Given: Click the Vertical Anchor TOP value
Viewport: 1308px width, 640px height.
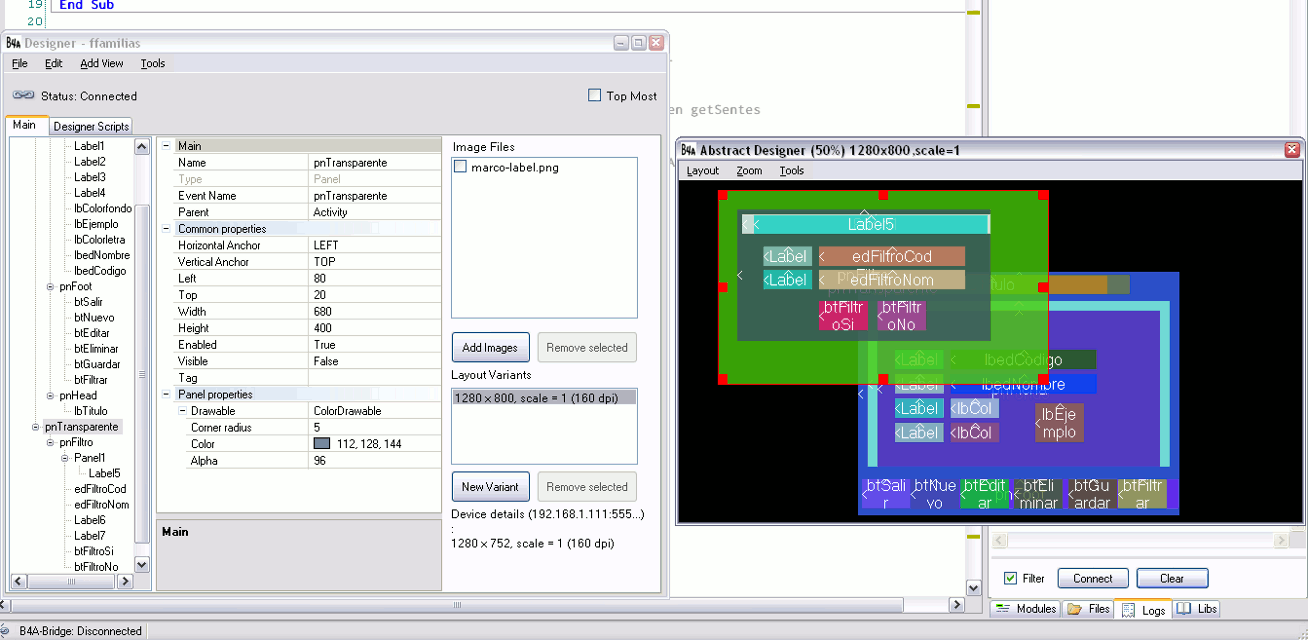Looking at the screenshot, I should 375,262.
